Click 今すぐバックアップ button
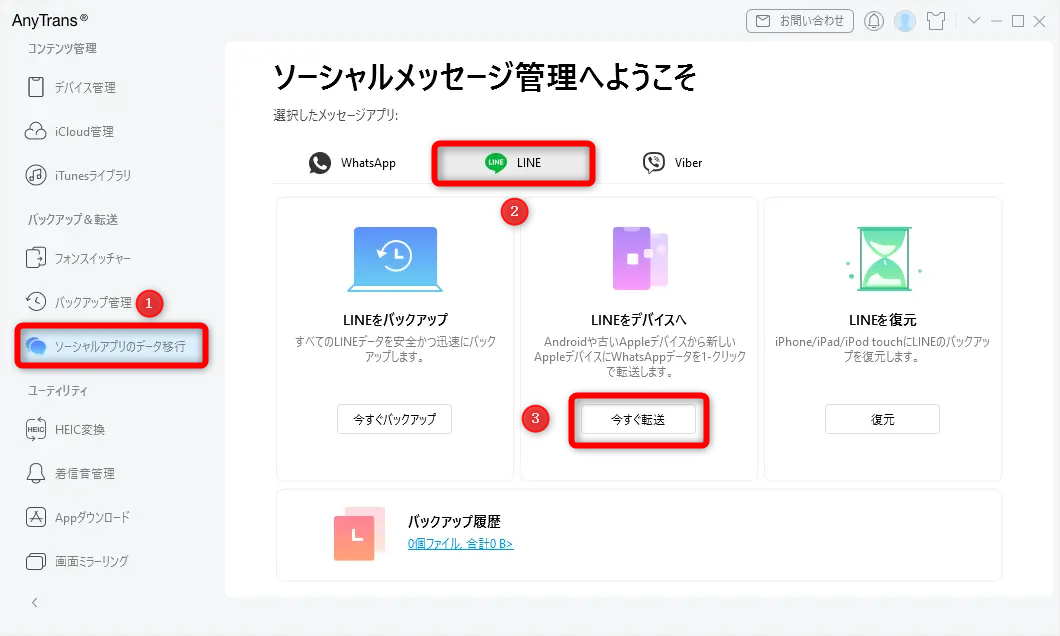Screen dimensions: 1060x636 pyautogui.click(x=394, y=419)
